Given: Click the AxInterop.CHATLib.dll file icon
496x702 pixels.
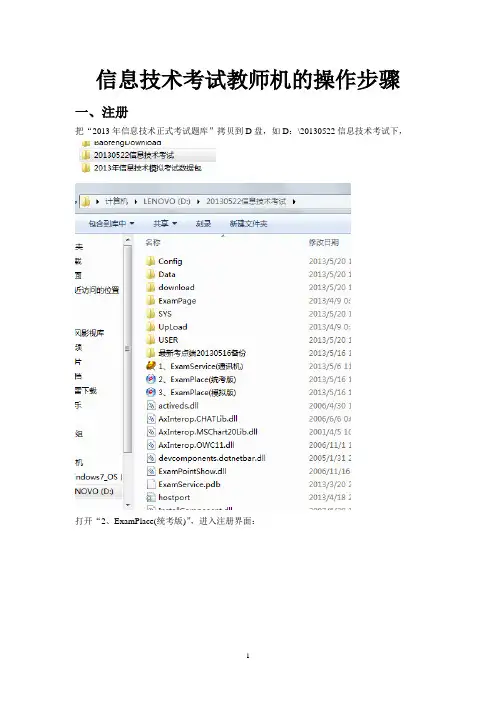Looking at the screenshot, I should (x=151, y=419).
